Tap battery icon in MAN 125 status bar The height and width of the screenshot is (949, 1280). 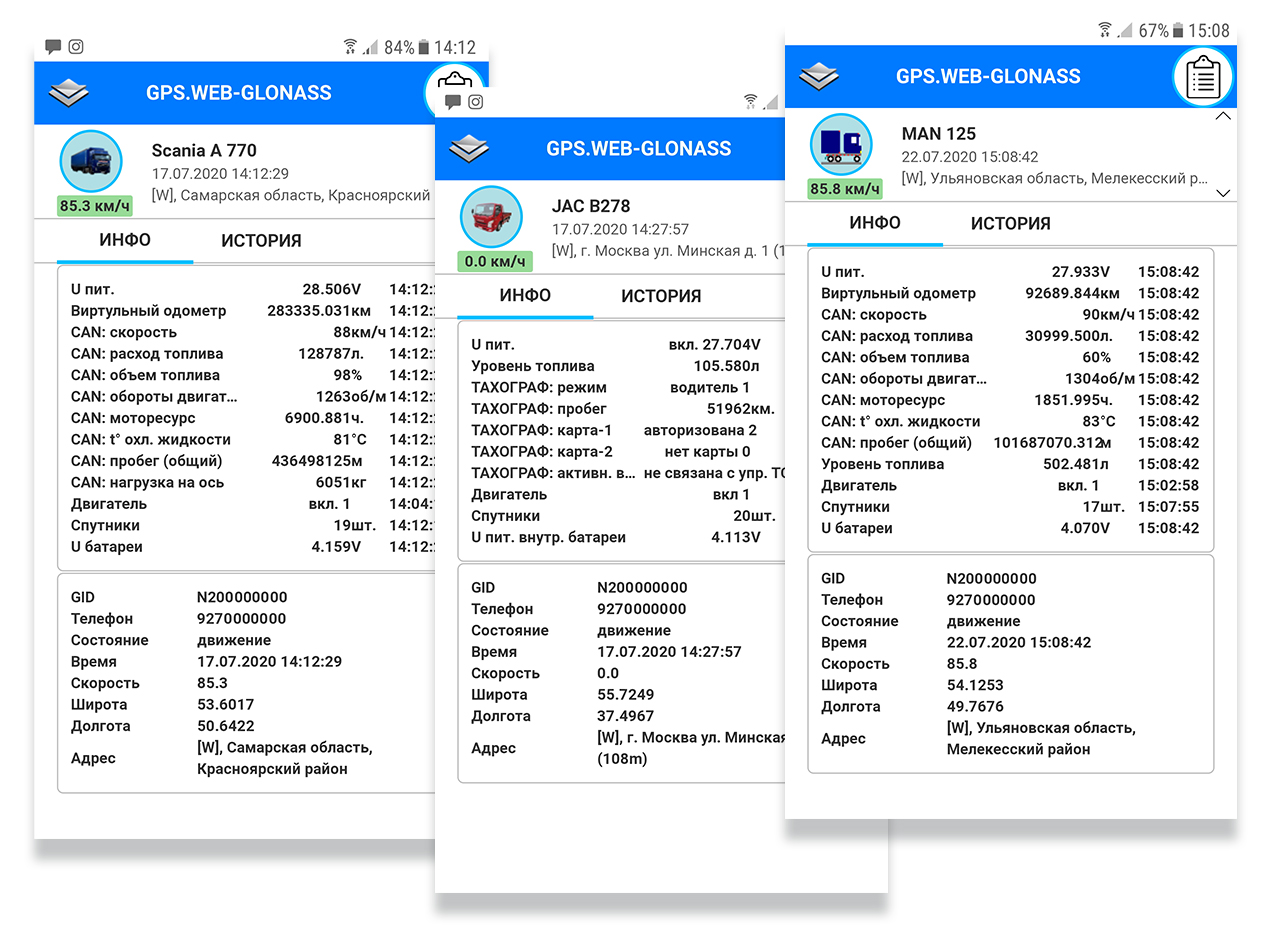click(1178, 31)
